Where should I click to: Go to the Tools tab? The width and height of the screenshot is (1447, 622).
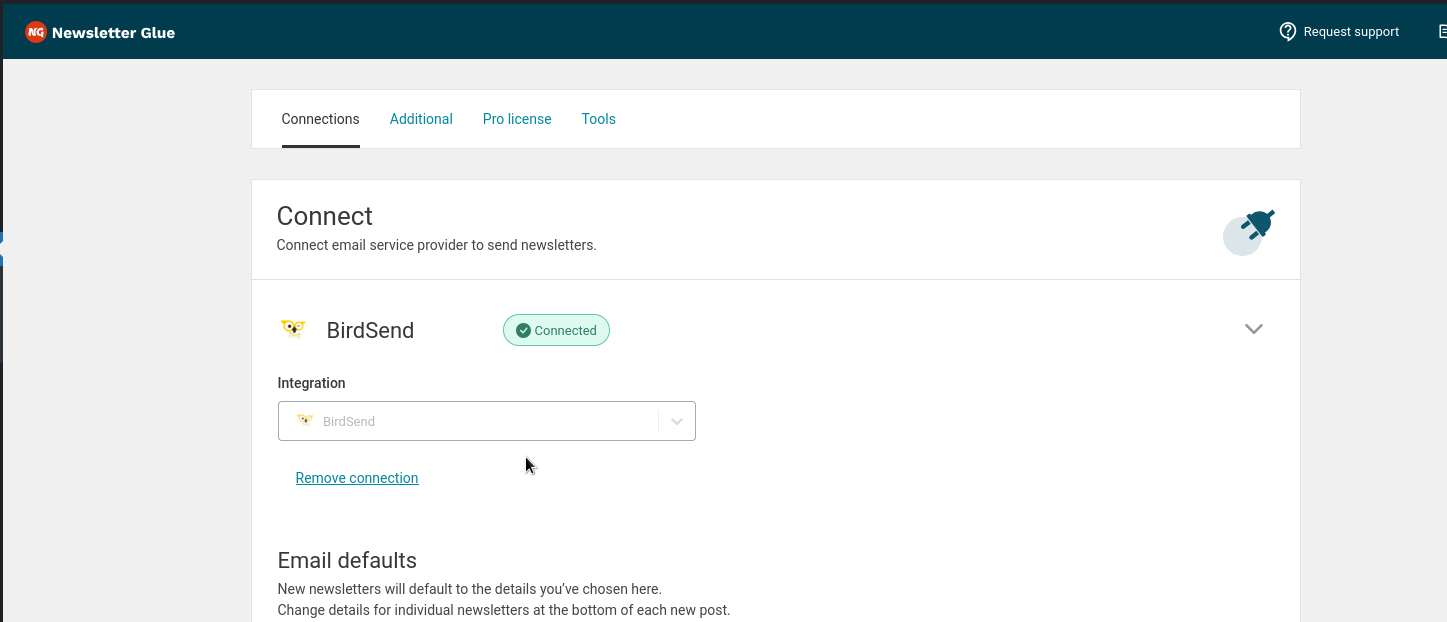point(599,119)
